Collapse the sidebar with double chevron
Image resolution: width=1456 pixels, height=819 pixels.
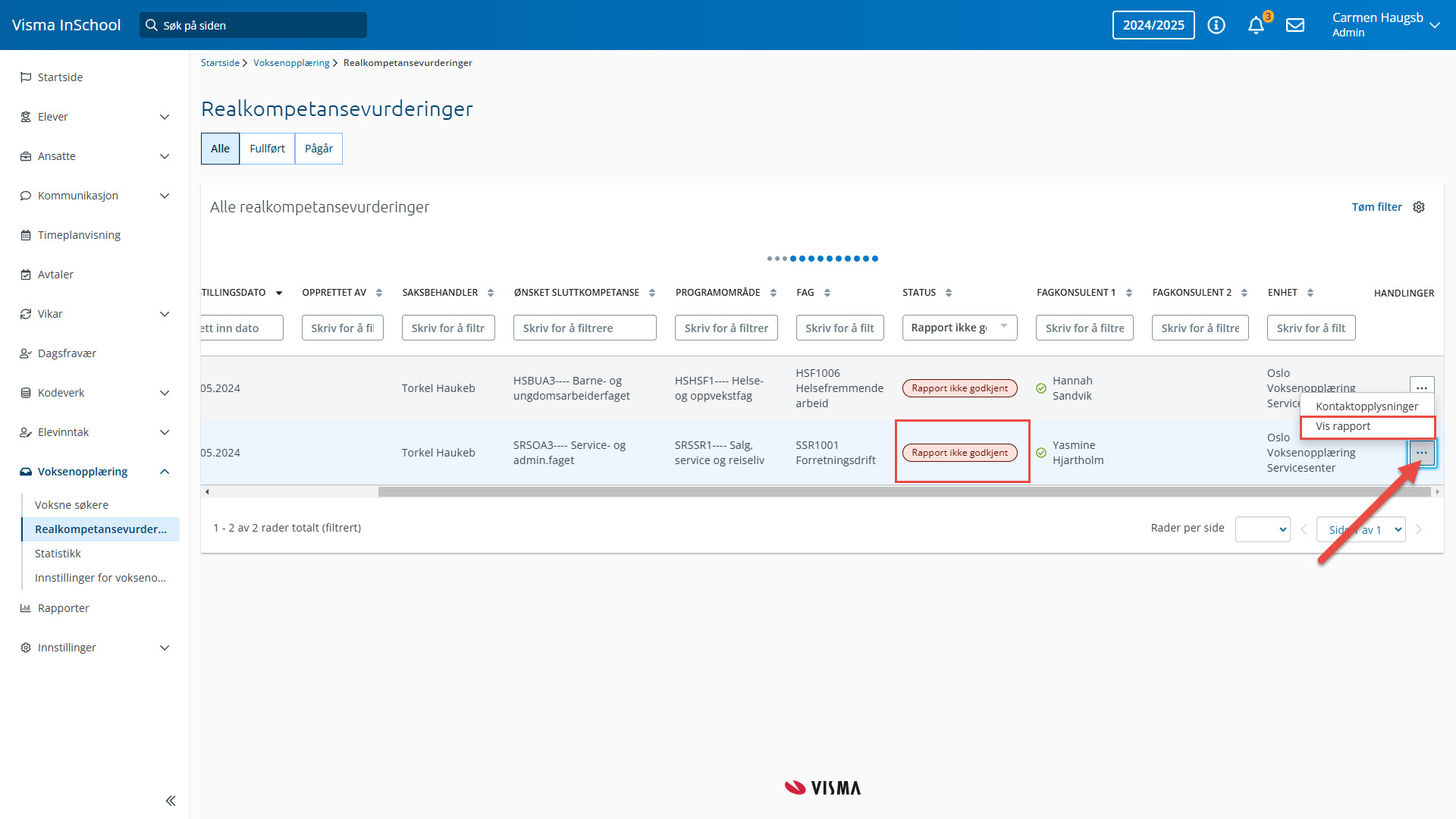click(171, 801)
